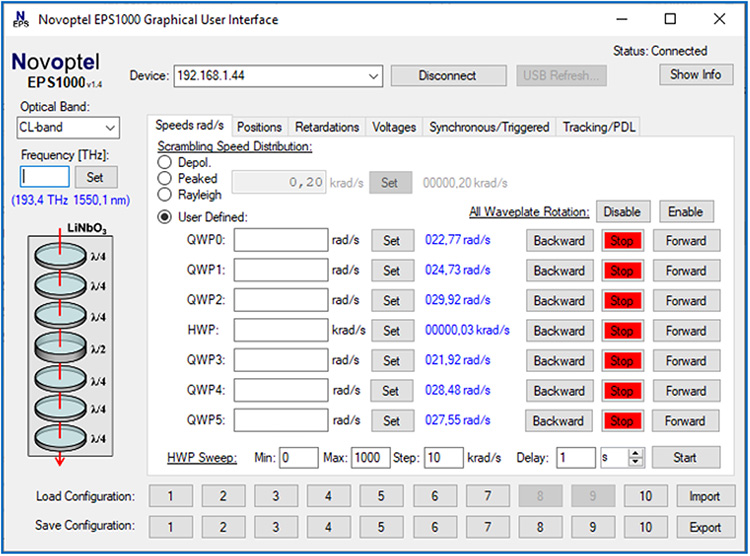The image size is (750, 556).
Task: Switch to the Positions tab
Action: [x=259, y=127]
